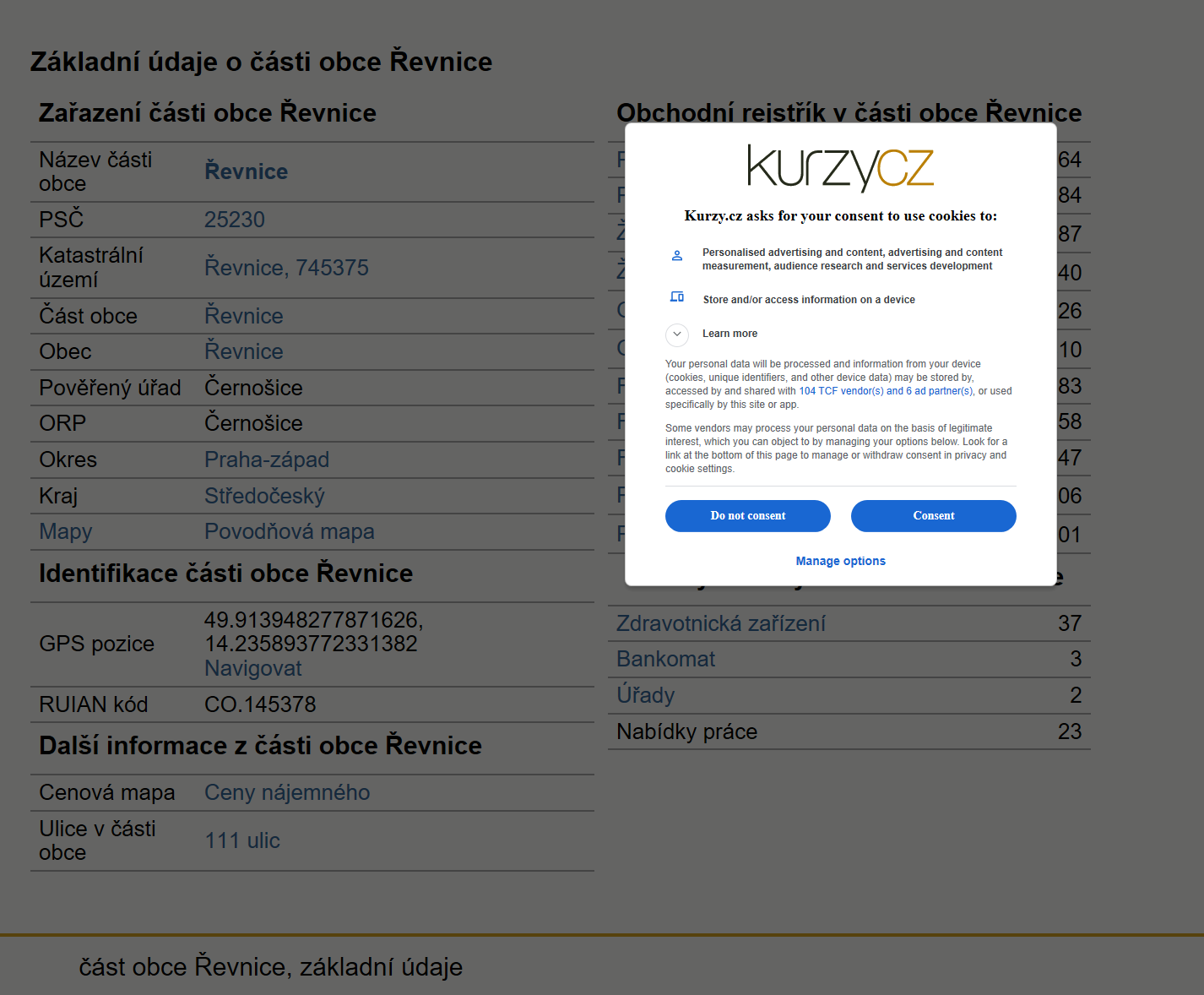Select GPS coordinate 49.913948277871626 text
This screenshot has width=1204, height=995.
tap(313, 620)
